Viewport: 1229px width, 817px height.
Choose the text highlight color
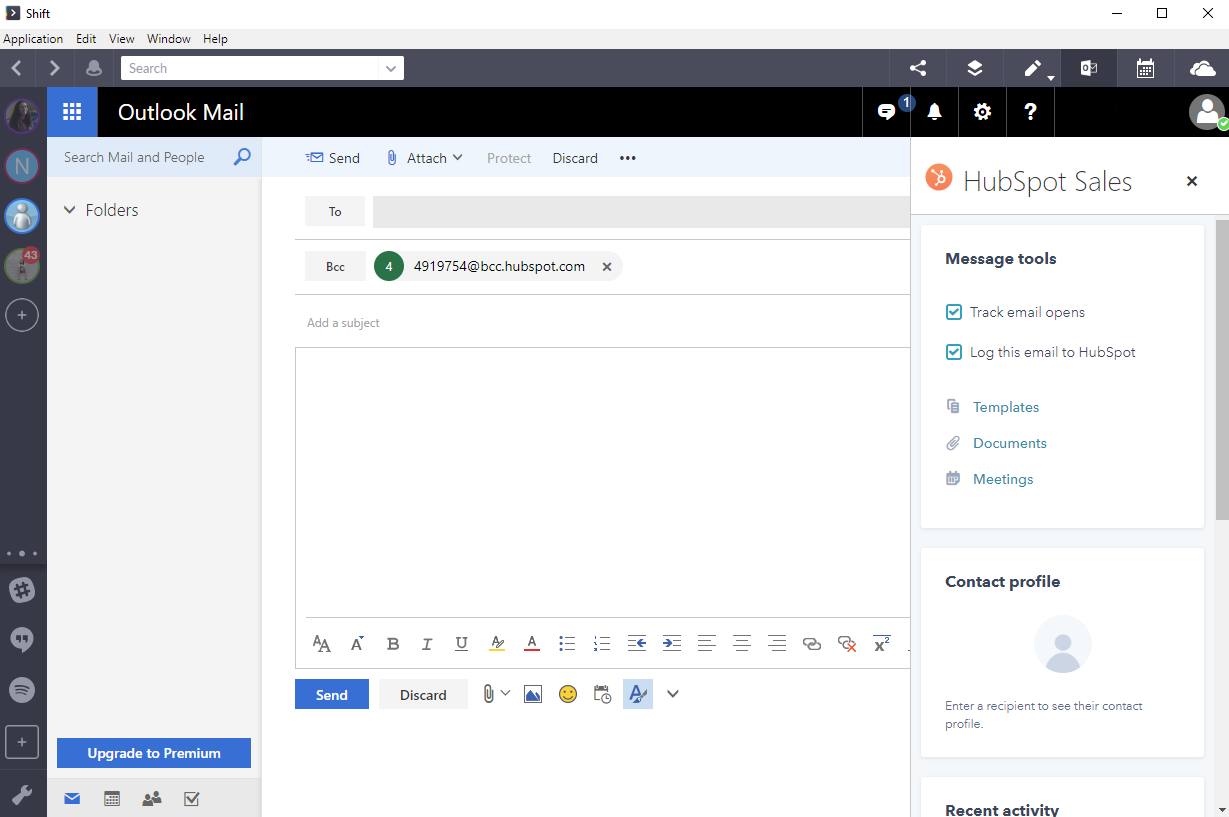click(x=497, y=644)
